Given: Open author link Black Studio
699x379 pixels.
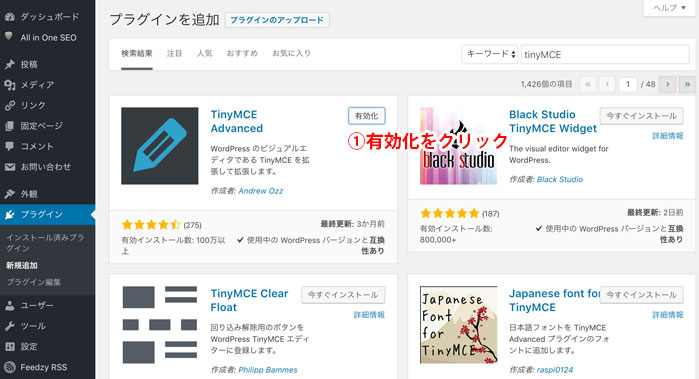Looking at the screenshot, I should (560, 179).
